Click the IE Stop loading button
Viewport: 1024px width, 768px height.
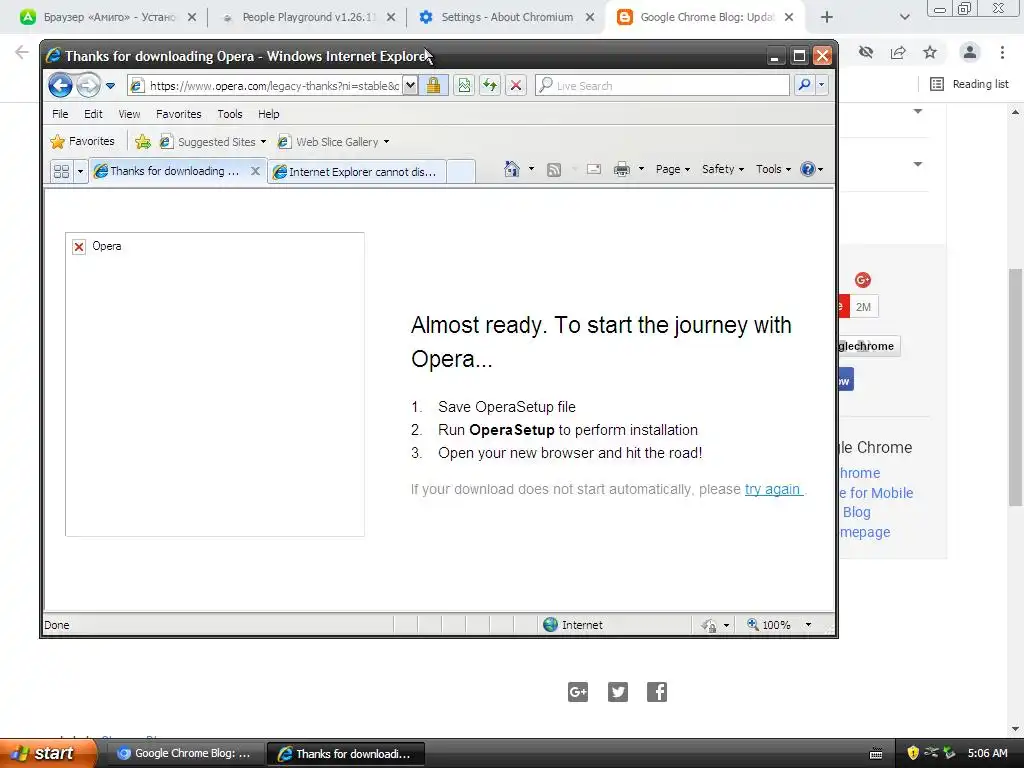coord(516,86)
